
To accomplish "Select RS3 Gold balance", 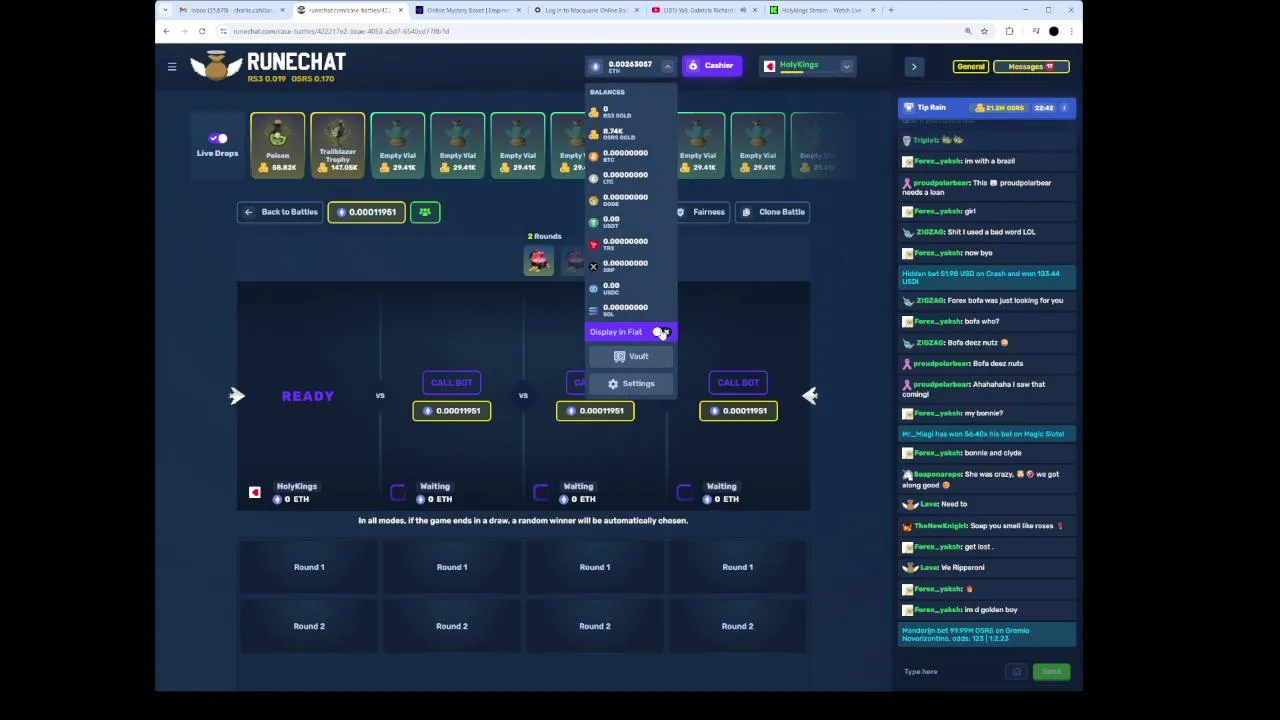I will (x=631, y=112).
